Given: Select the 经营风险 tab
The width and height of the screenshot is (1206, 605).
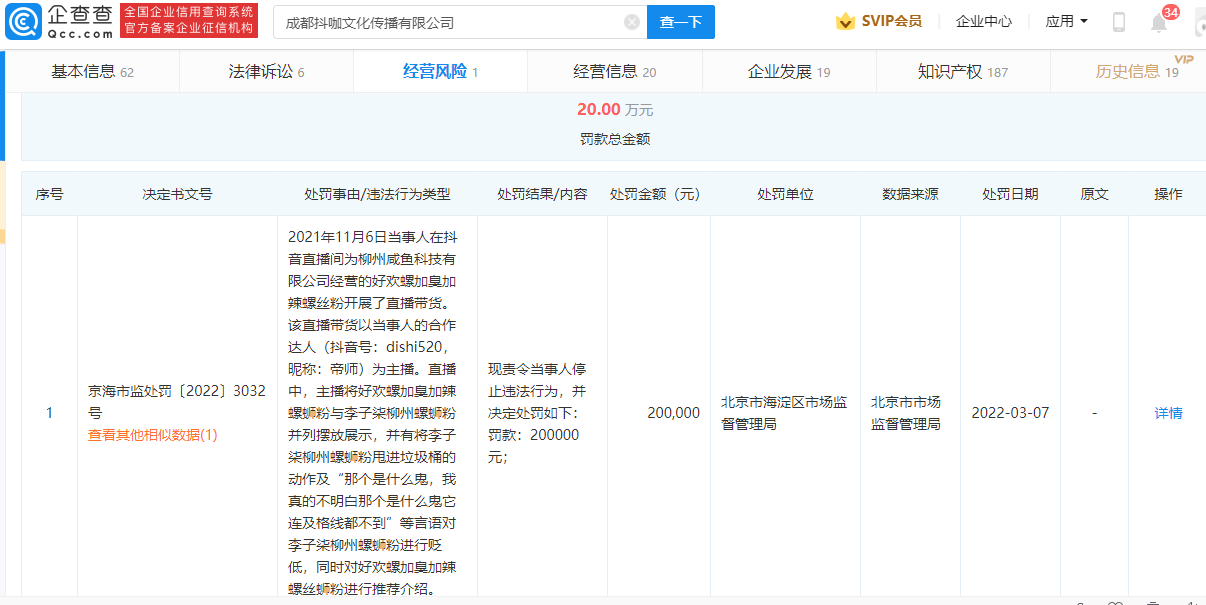Looking at the screenshot, I should (440, 71).
